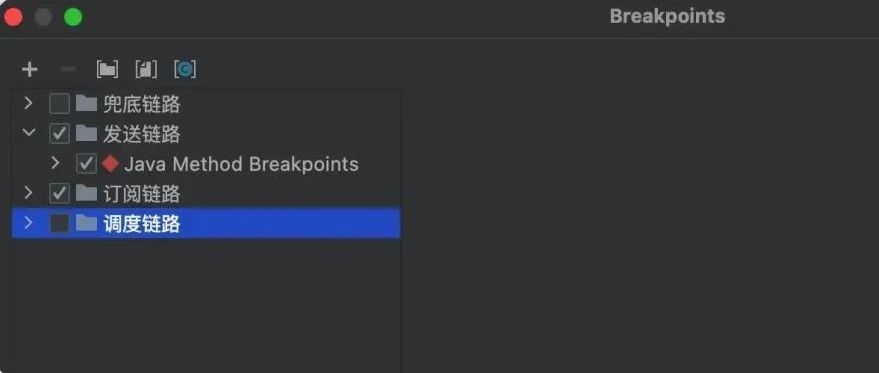Image resolution: width=879 pixels, height=373 pixels.
Task: Toggle Group by package icon
Action: pos(107,70)
